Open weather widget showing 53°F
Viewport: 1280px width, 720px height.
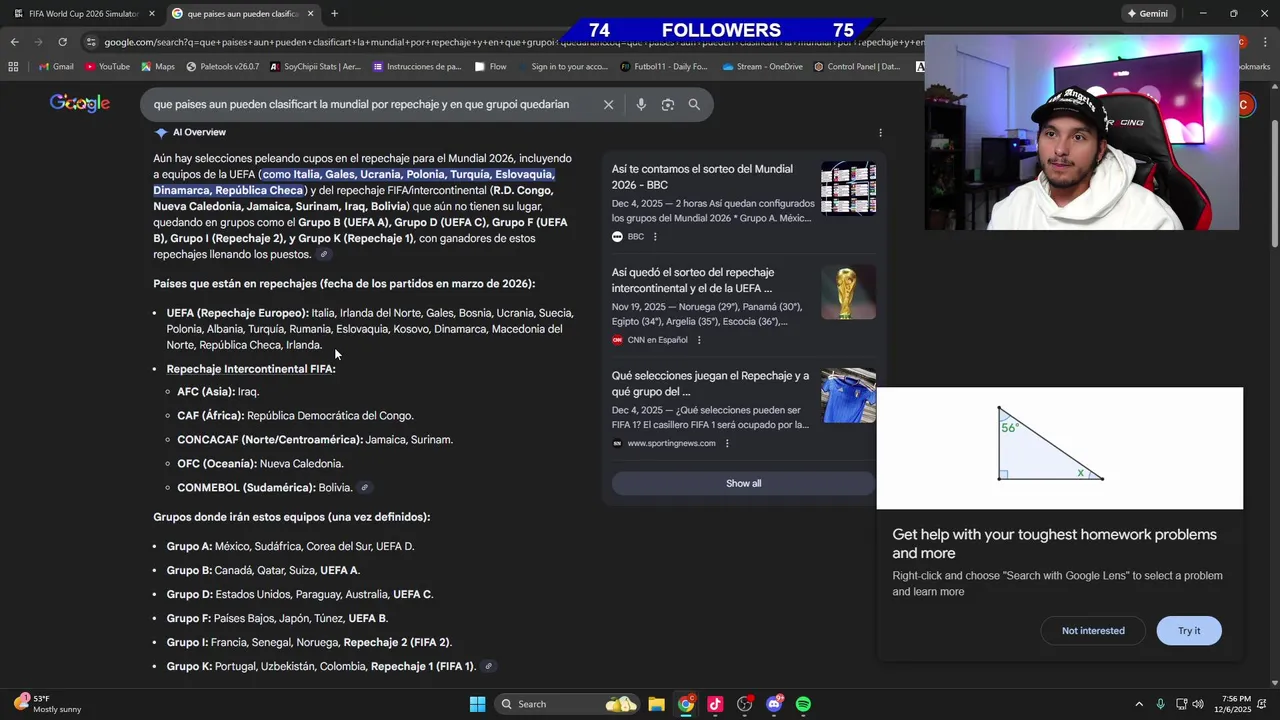point(47,704)
